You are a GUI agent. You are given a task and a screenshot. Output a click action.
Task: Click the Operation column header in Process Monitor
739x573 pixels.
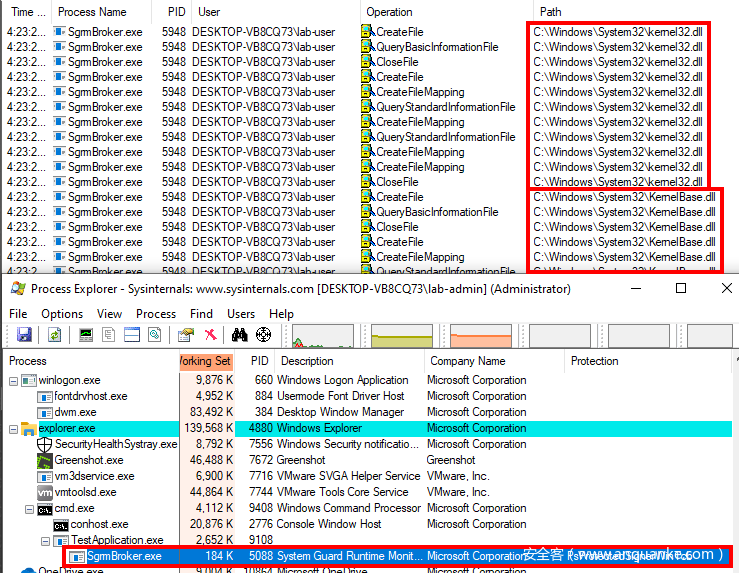446,12
